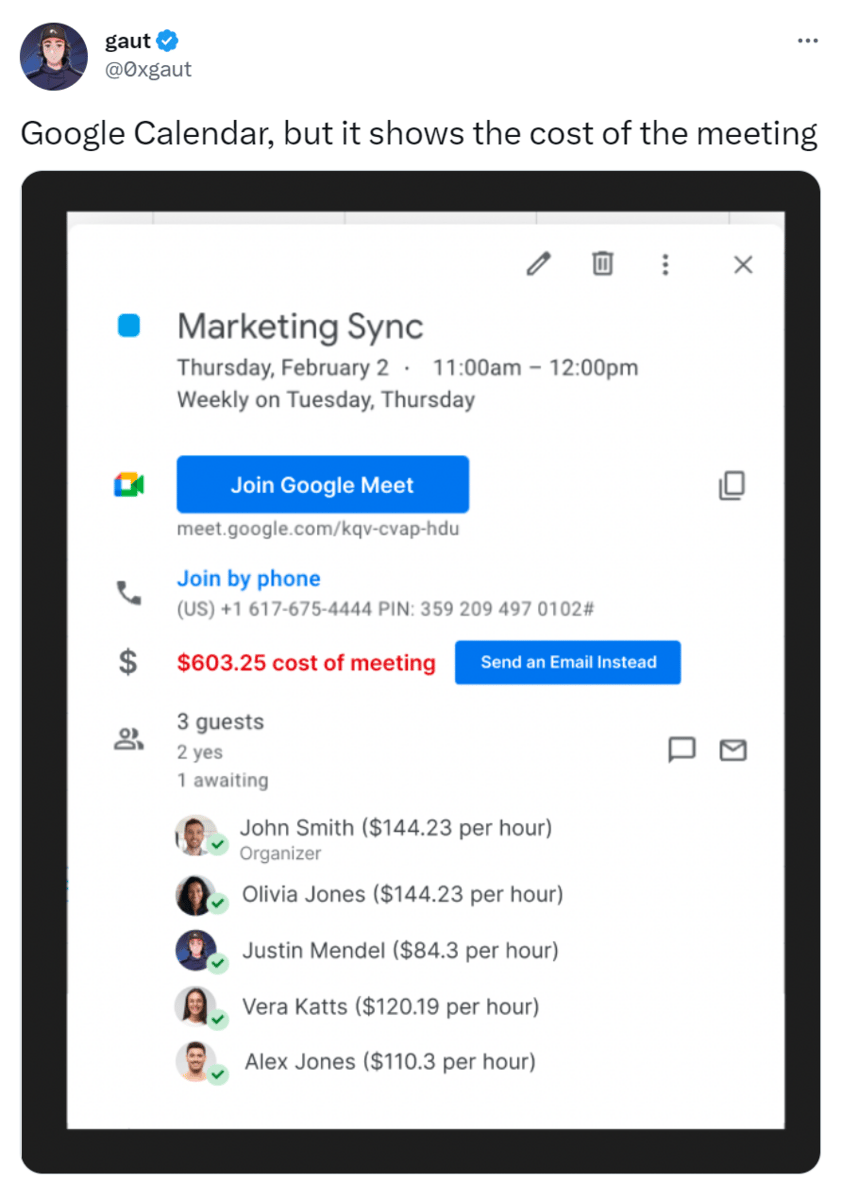Select Vera Katts ($120.19 per hour) guest

[x=390, y=1006]
